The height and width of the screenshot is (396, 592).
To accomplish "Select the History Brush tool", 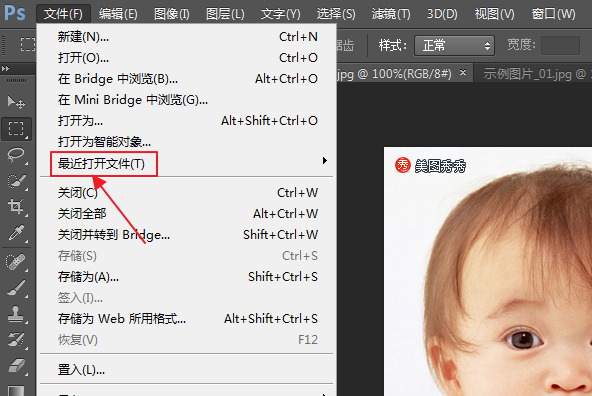I will click(x=16, y=339).
